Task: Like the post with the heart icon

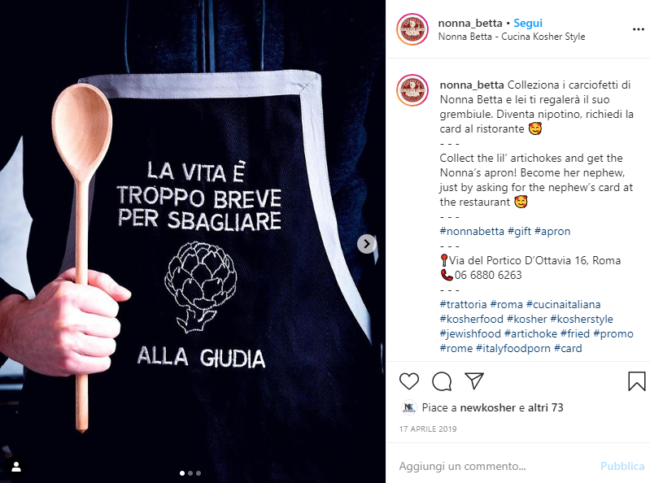Action: tap(409, 381)
